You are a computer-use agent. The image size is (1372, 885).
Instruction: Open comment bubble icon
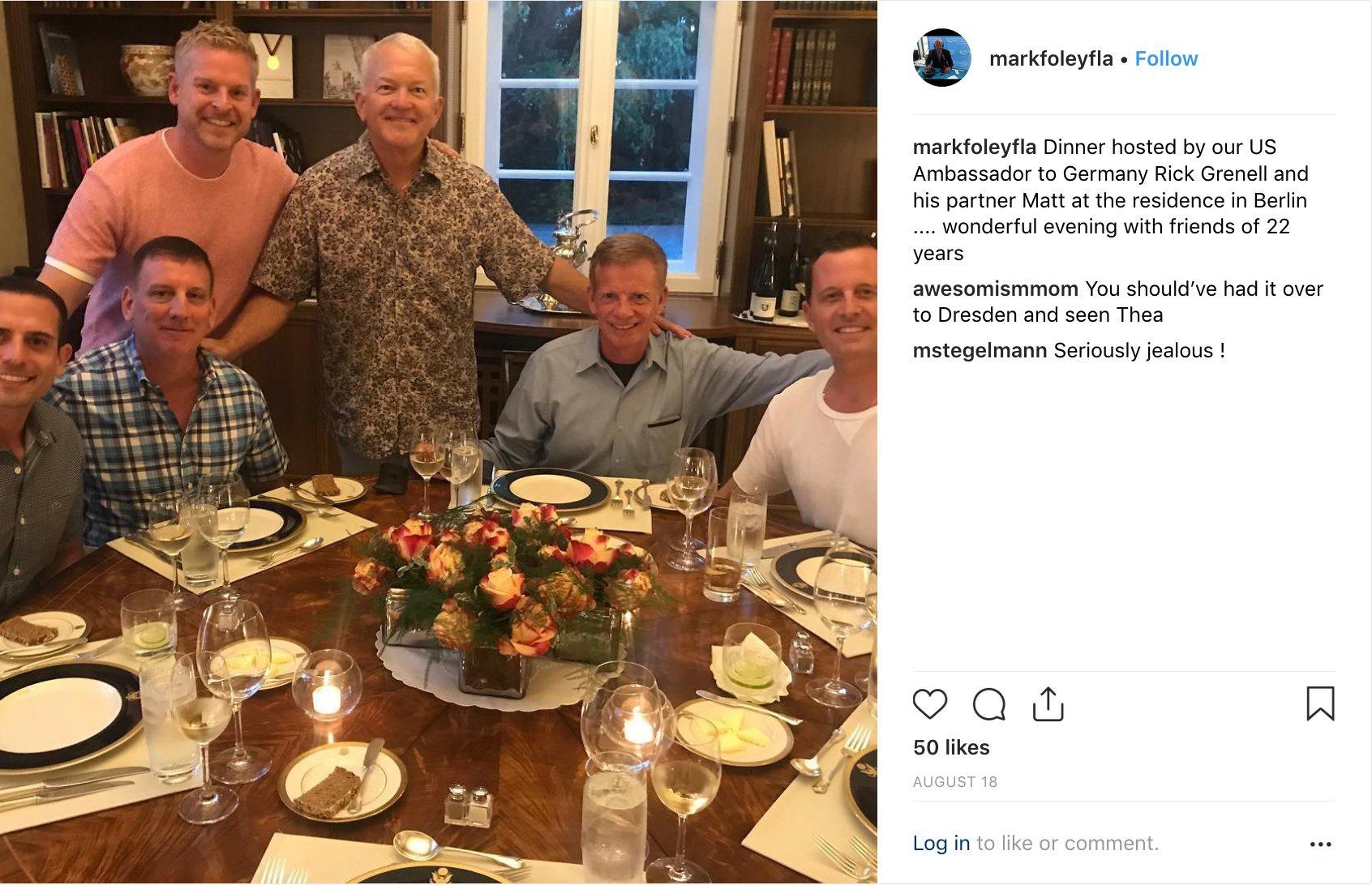[988, 704]
